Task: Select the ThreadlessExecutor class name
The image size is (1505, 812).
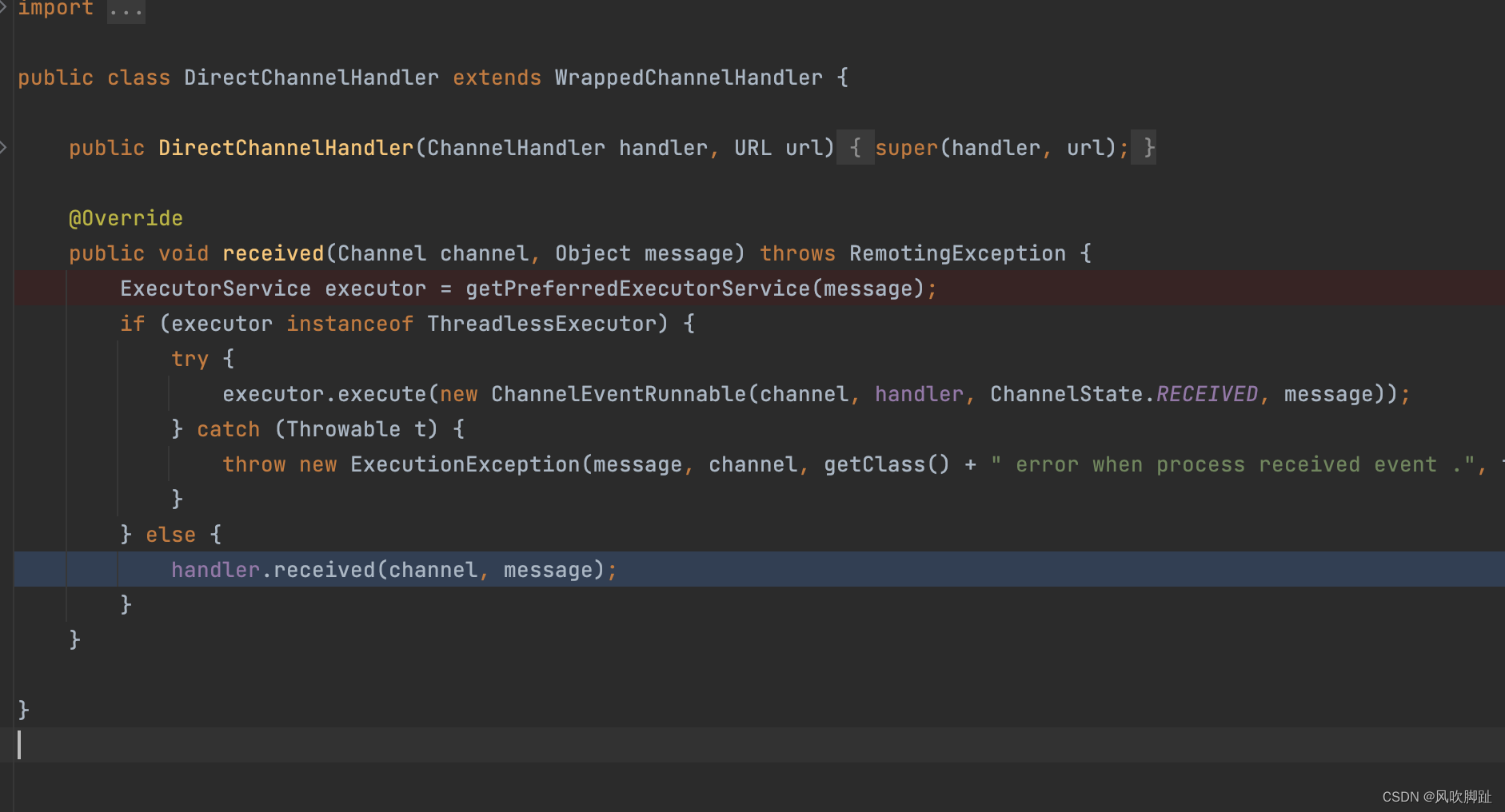Action: pos(541,324)
